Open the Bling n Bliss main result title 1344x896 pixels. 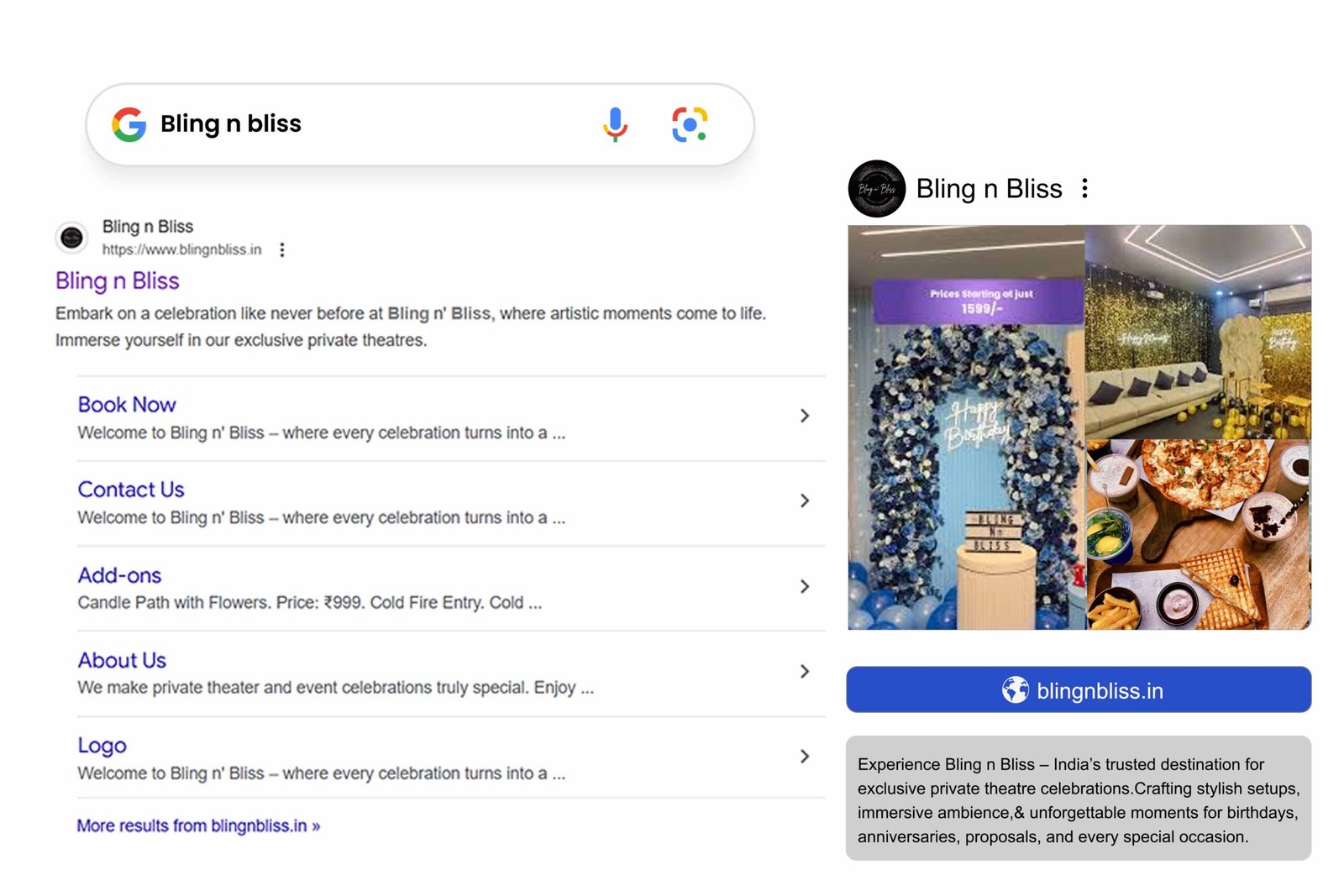click(x=118, y=280)
